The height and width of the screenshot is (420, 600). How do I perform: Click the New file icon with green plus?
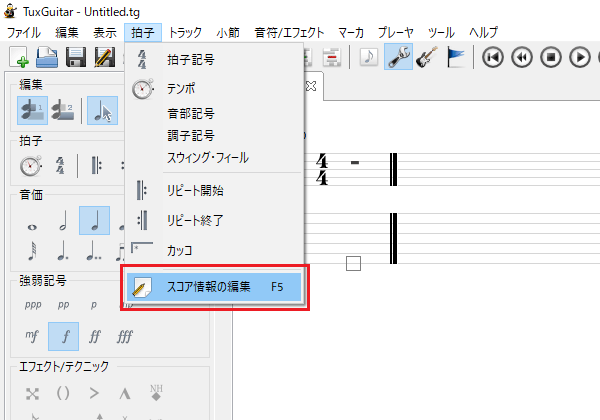pos(19,57)
